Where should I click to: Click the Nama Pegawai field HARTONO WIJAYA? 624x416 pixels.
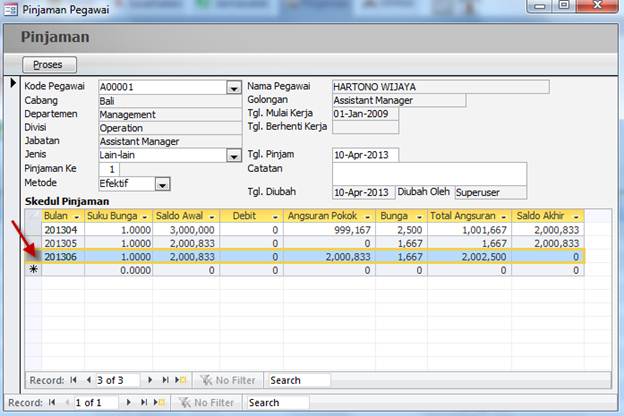tap(441, 87)
